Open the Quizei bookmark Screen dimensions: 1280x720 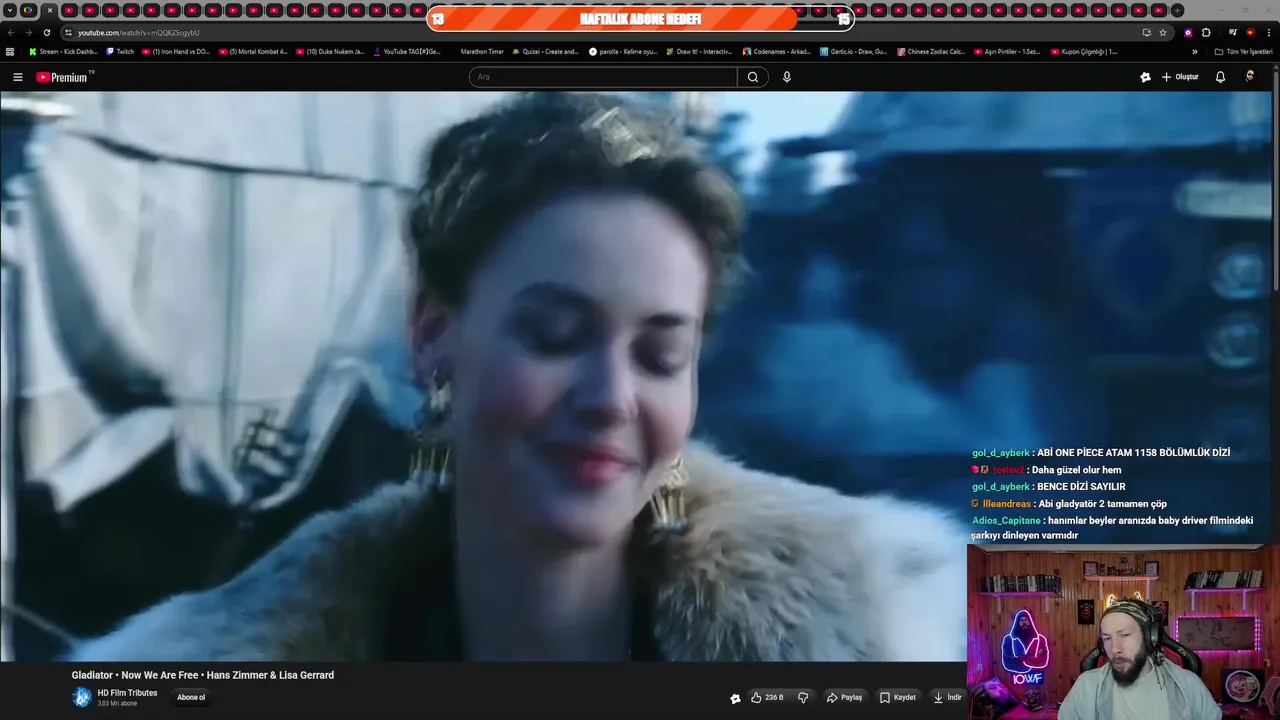(545, 51)
